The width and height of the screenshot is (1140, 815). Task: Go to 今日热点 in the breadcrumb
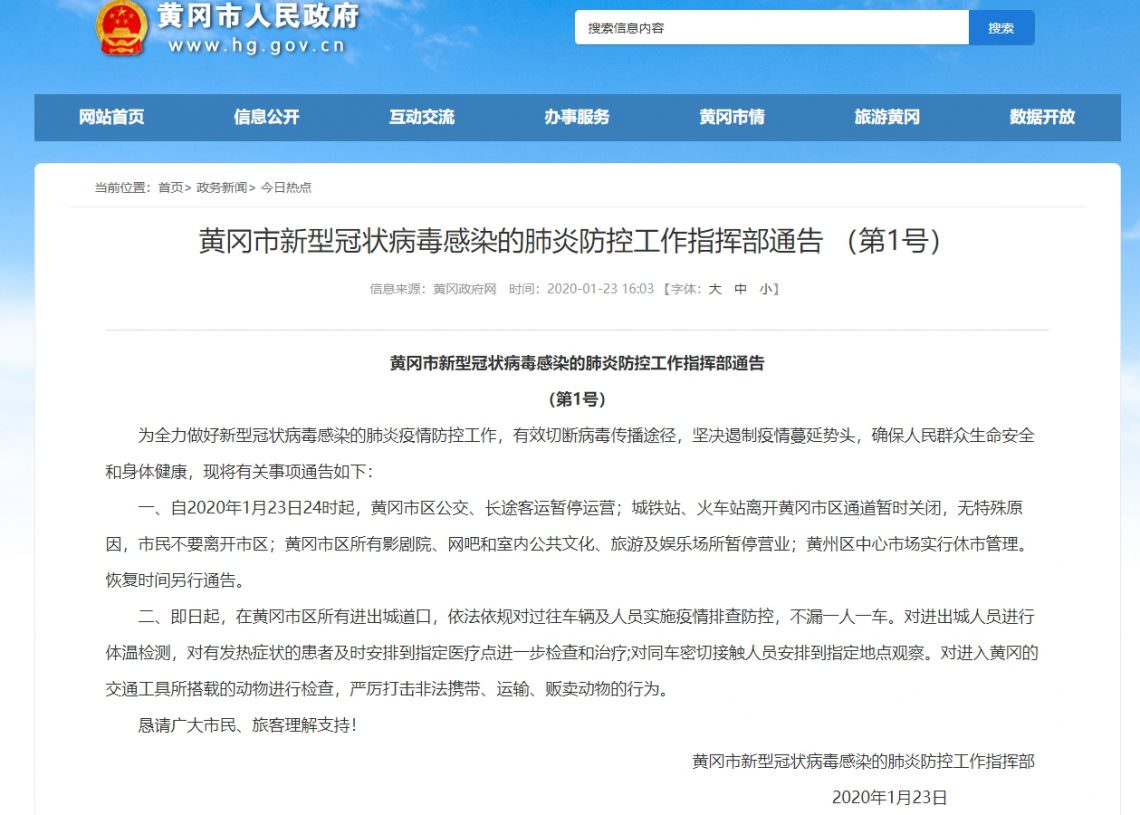pyautogui.click(x=286, y=188)
